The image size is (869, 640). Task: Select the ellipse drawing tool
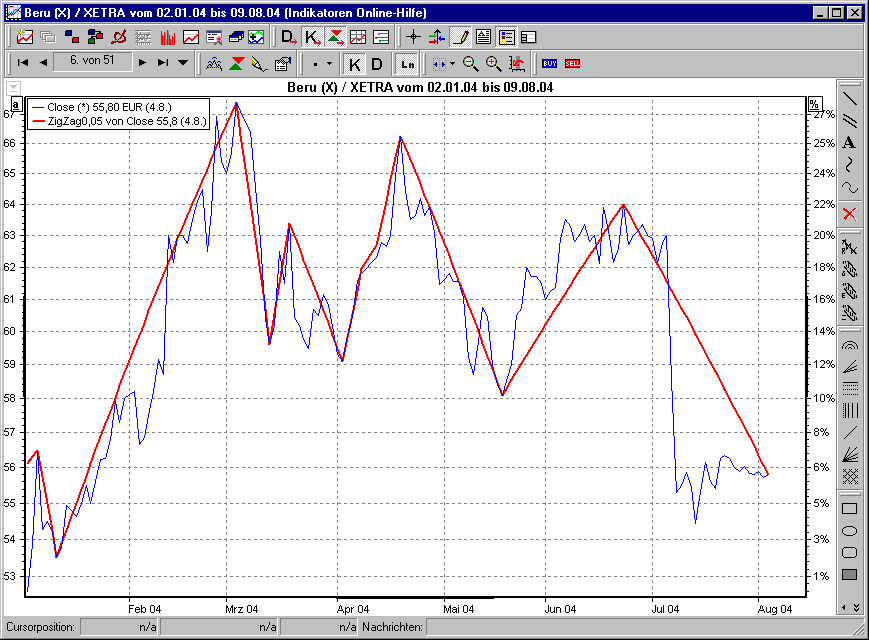click(849, 530)
